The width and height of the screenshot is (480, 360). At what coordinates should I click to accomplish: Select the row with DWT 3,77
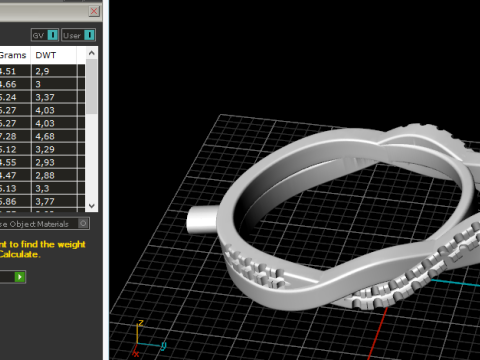[42, 201]
